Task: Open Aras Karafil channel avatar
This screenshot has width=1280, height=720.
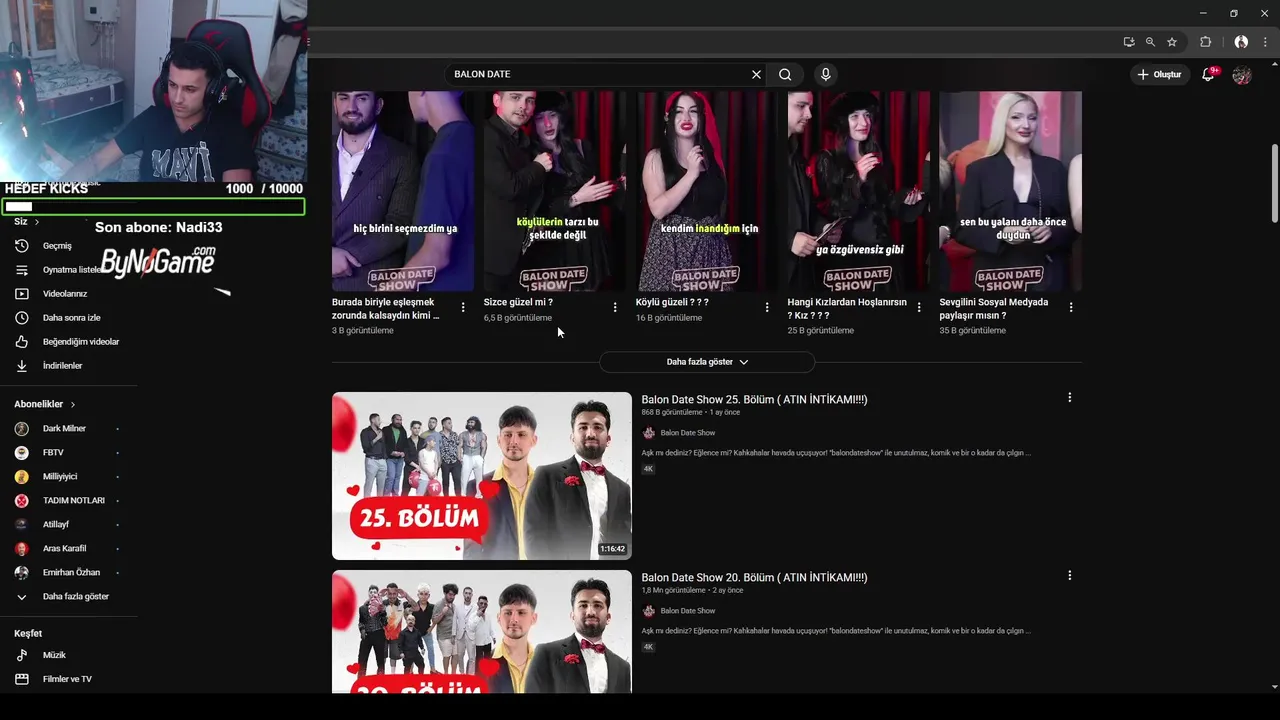Action: pyautogui.click(x=22, y=549)
